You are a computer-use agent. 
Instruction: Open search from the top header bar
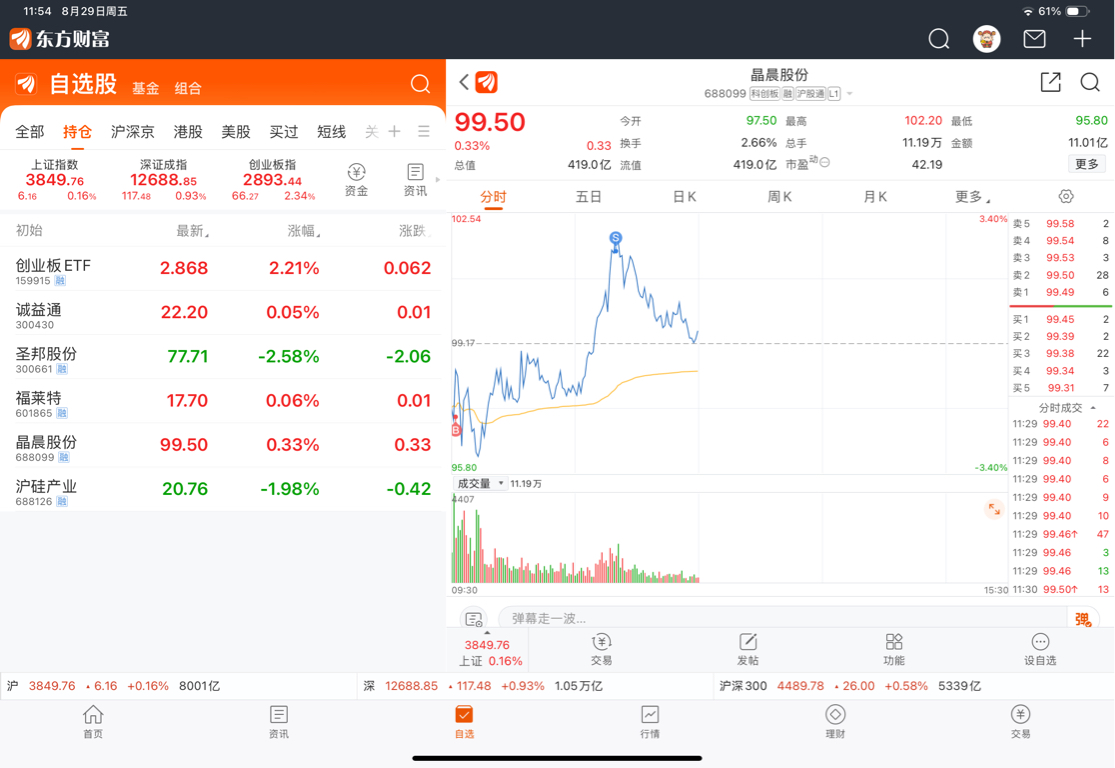(x=939, y=39)
